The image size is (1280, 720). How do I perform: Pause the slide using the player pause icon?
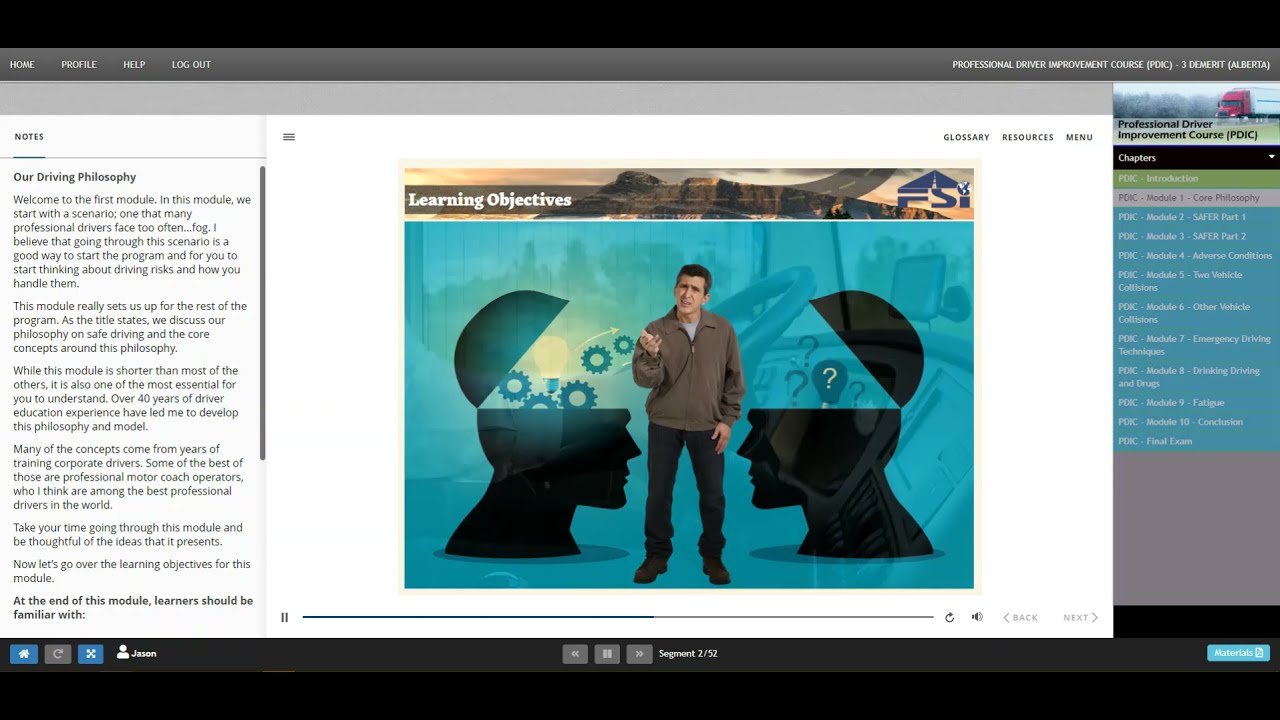click(x=284, y=618)
